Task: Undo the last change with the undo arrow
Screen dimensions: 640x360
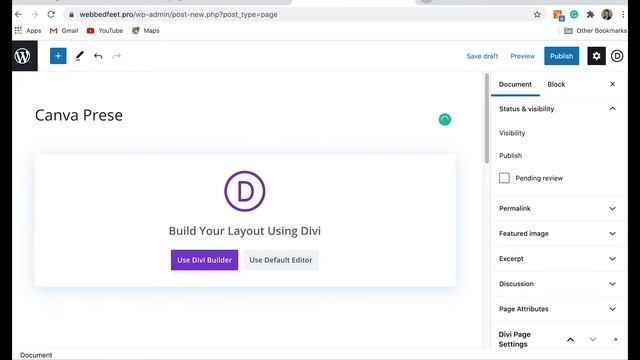Action: coord(98,56)
